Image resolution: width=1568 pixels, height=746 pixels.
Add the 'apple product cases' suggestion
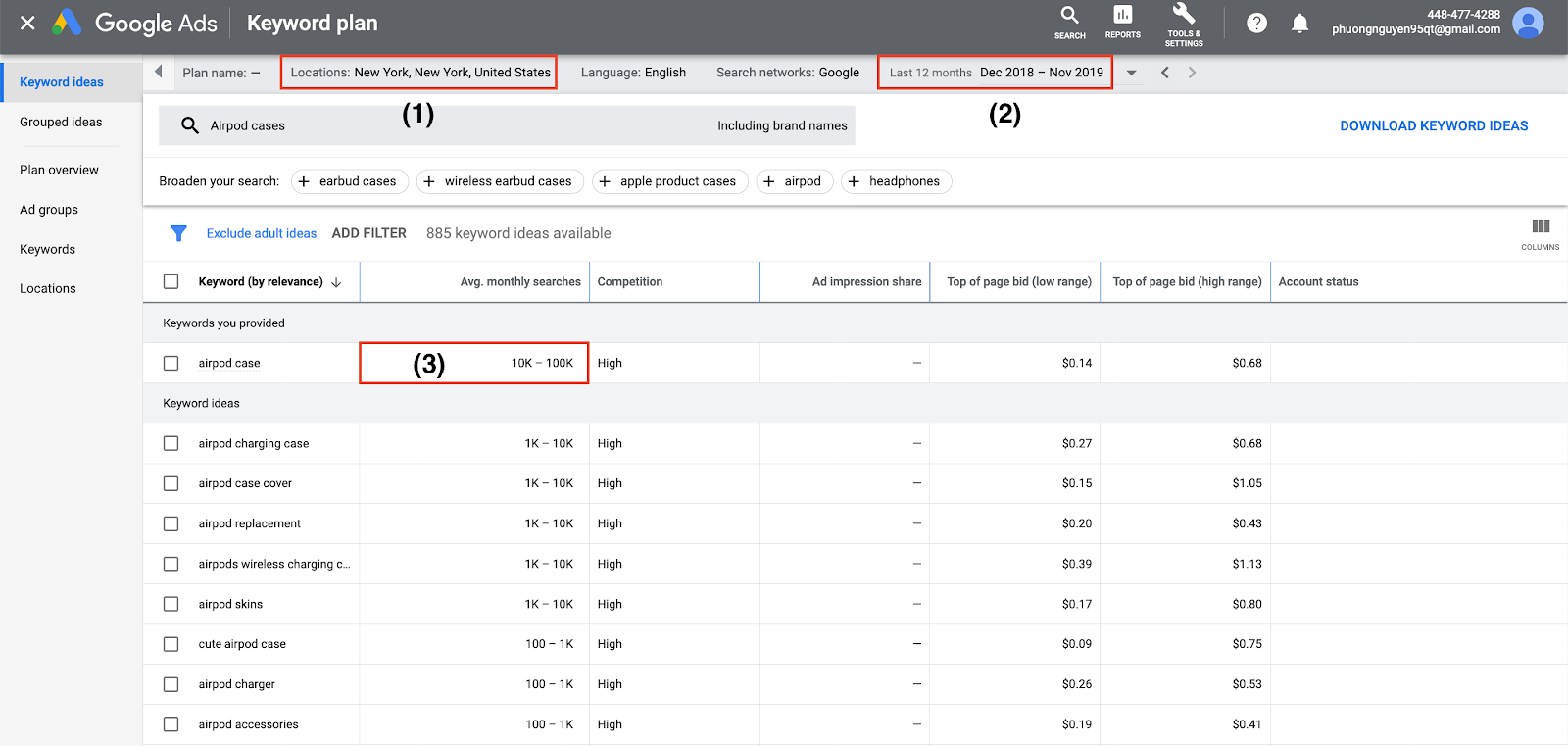pyautogui.click(x=670, y=181)
